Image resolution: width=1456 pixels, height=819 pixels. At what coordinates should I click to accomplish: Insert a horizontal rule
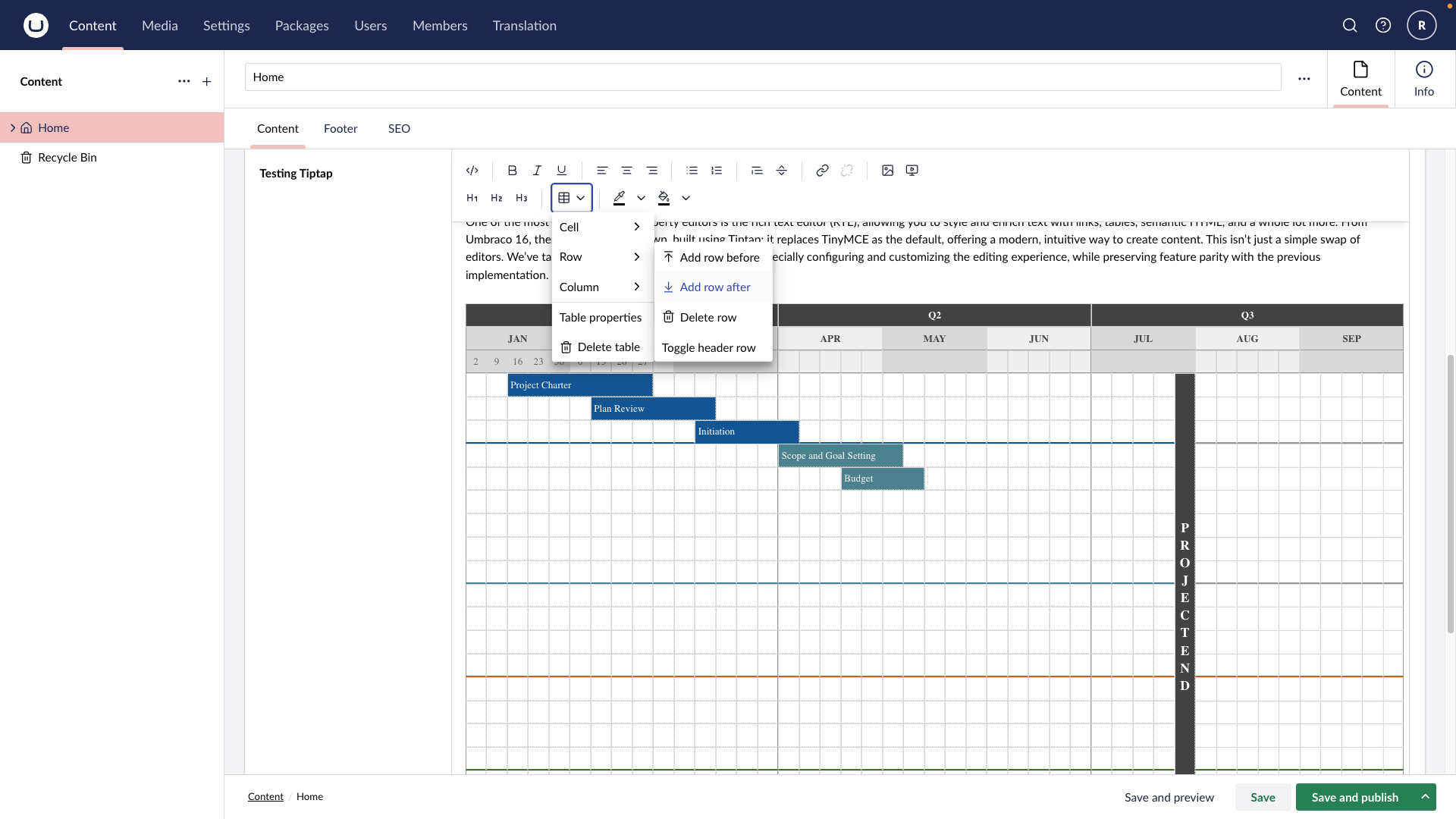pyautogui.click(x=781, y=171)
